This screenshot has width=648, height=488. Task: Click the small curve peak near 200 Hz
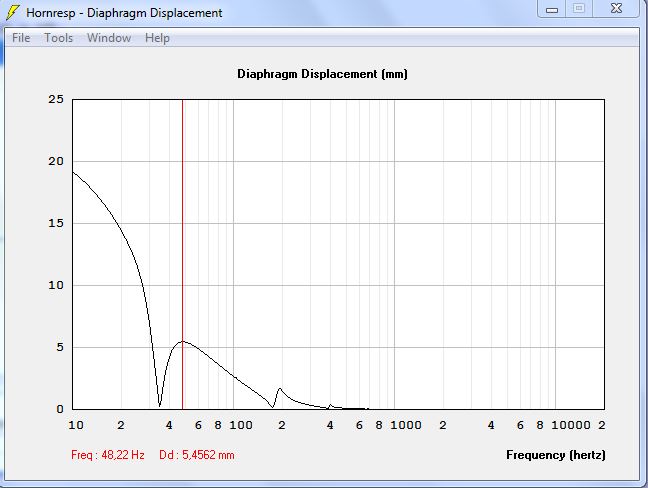point(280,389)
